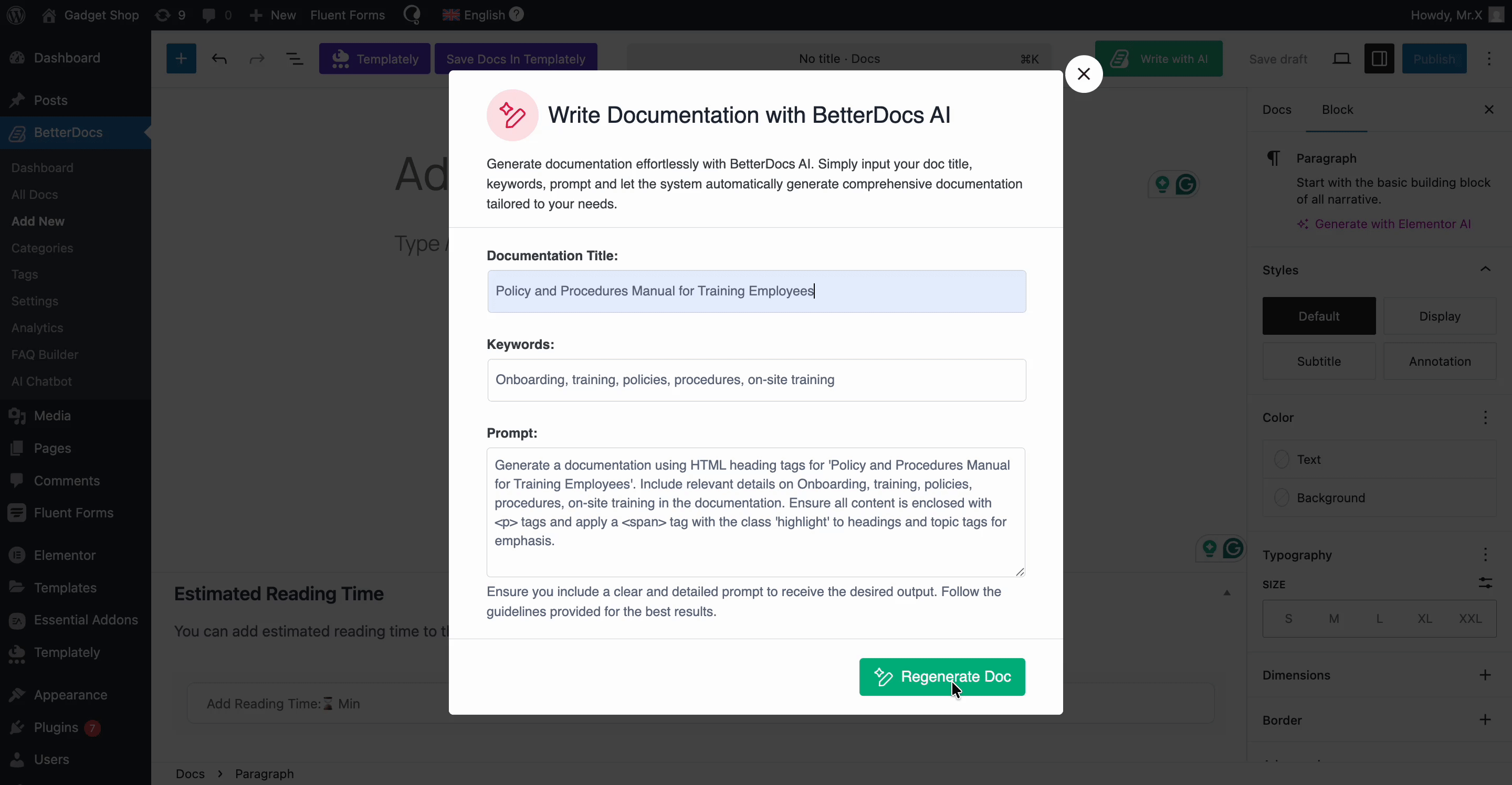Click the Undo icon in editor toolbar

click(x=218, y=58)
